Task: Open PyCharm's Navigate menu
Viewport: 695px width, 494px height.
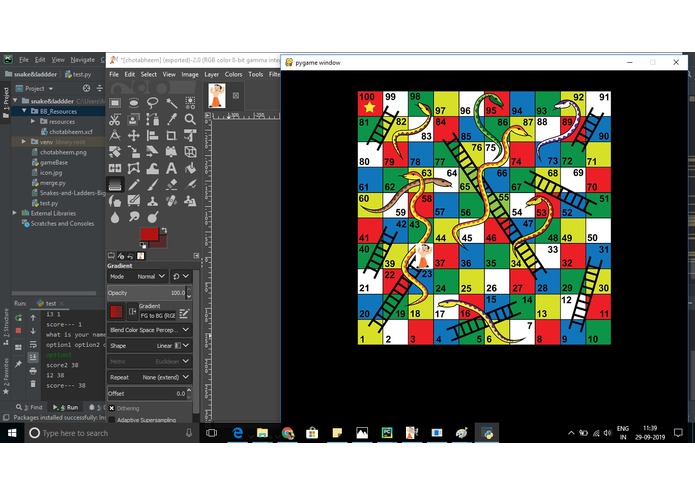Action: [82, 59]
